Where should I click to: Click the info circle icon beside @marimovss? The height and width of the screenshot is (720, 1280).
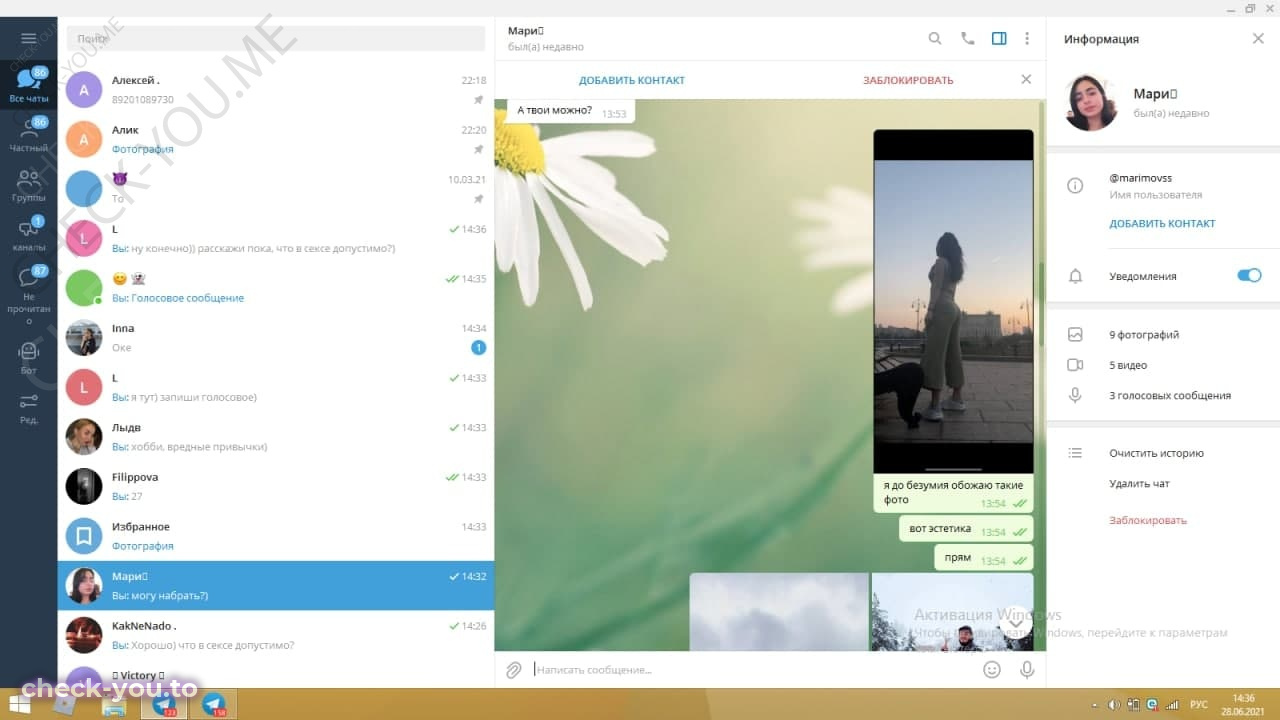click(x=1076, y=186)
